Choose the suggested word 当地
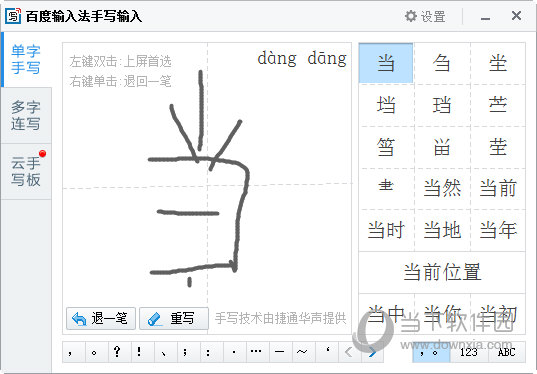The width and height of the screenshot is (537, 374). click(442, 230)
